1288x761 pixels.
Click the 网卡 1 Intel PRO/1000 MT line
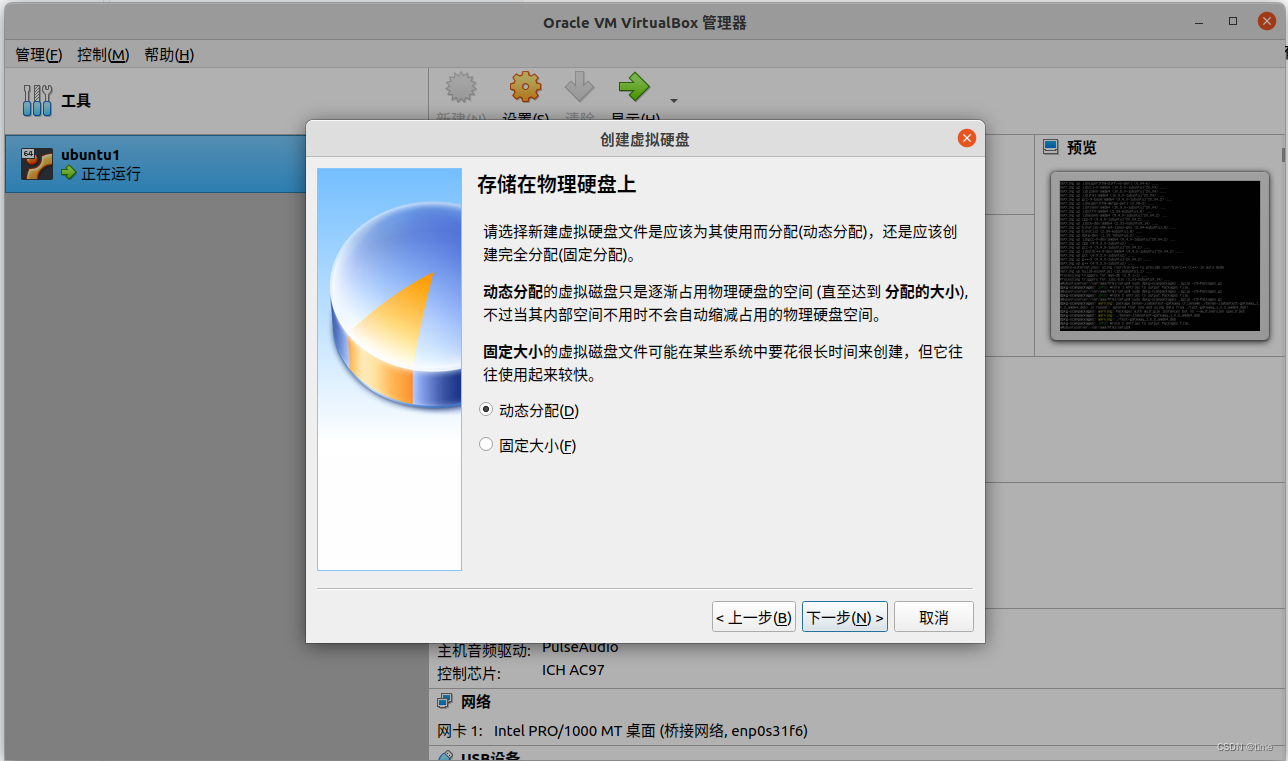coord(623,731)
